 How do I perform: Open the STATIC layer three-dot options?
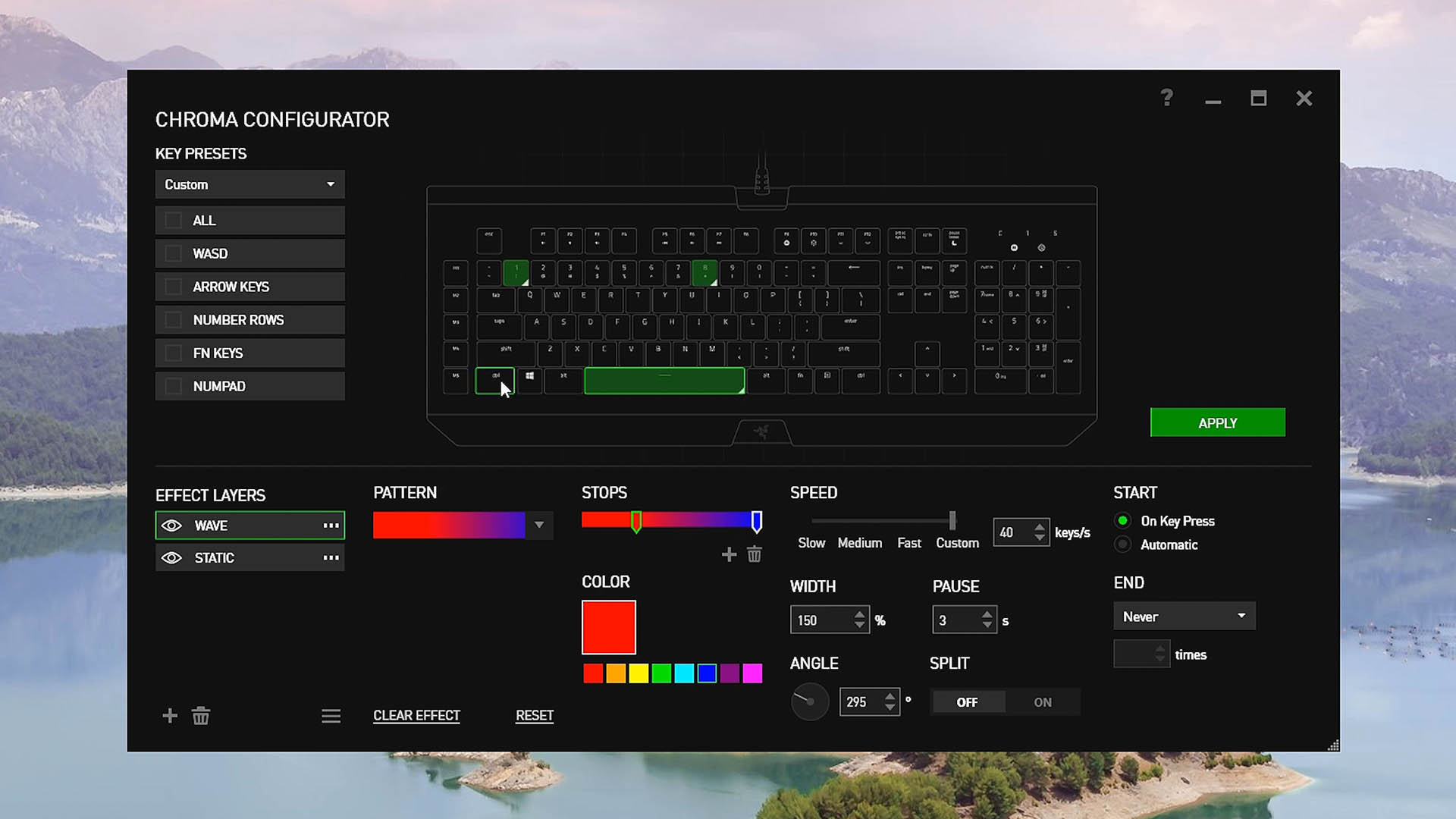point(331,557)
